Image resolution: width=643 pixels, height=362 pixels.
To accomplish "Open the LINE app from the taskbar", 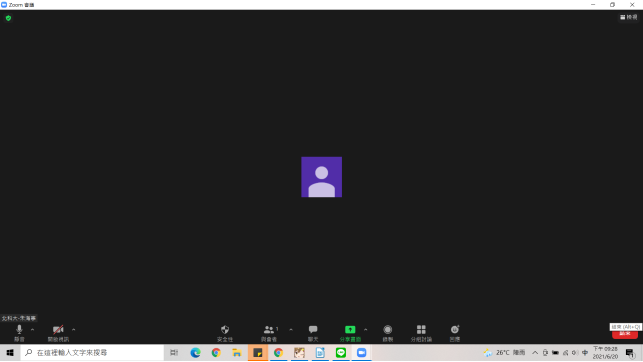I will pos(341,353).
